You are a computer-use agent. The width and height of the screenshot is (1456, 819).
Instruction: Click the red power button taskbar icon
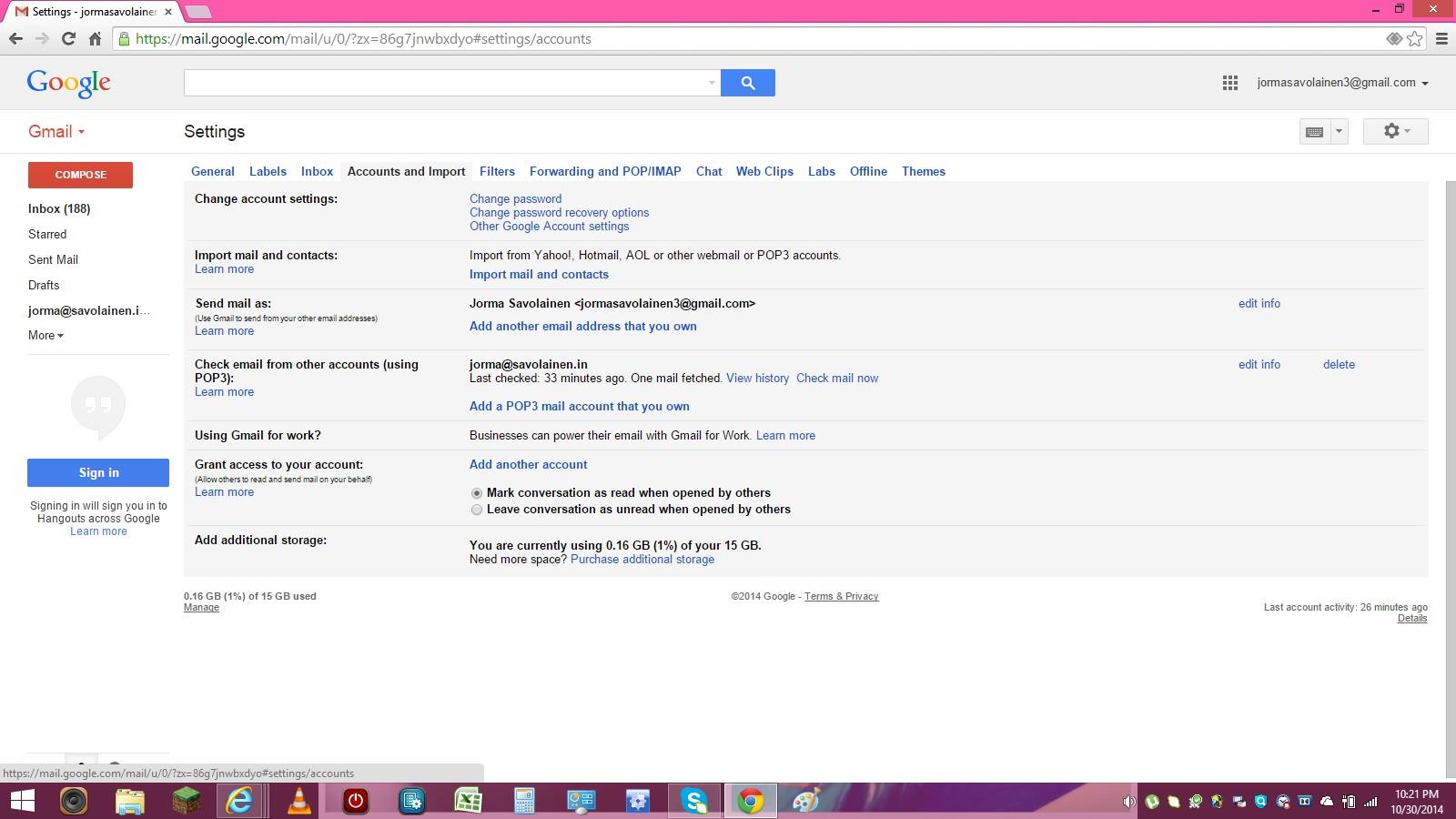point(355,801)
